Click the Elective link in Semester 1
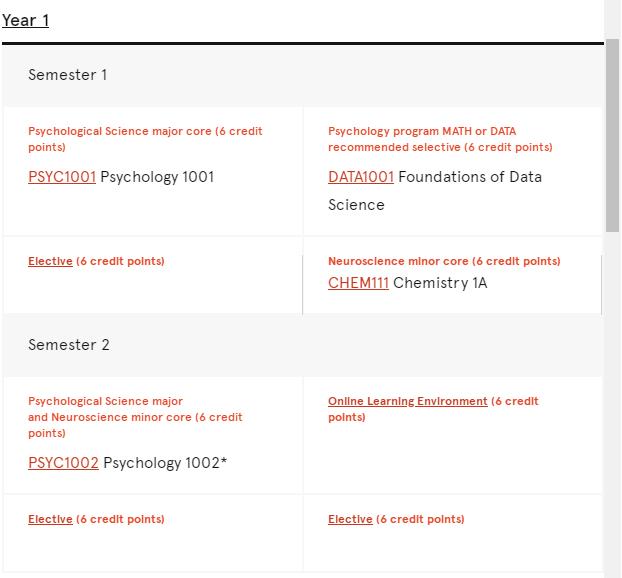 coord(50,261)
